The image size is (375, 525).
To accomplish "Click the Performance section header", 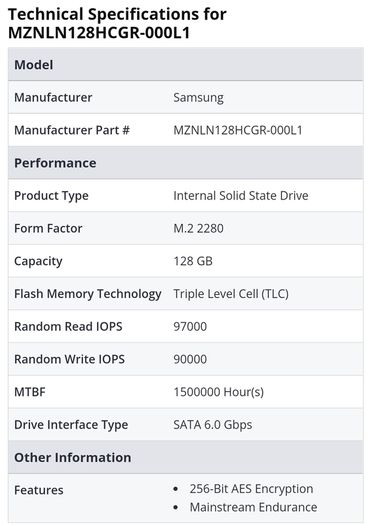I will pyautogui.click(x=186, y=163).
